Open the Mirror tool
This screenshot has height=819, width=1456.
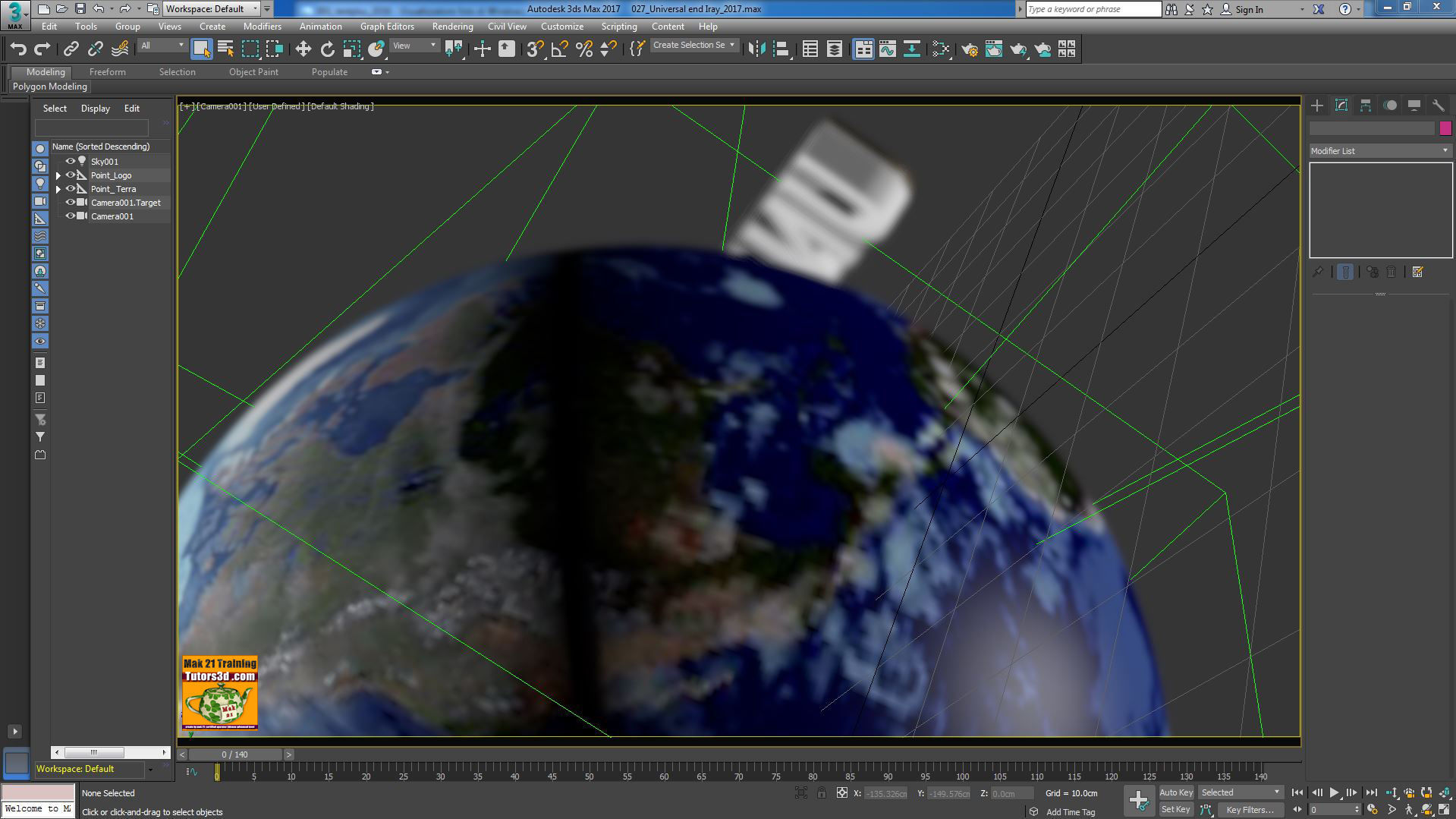(x=756, y=49)
